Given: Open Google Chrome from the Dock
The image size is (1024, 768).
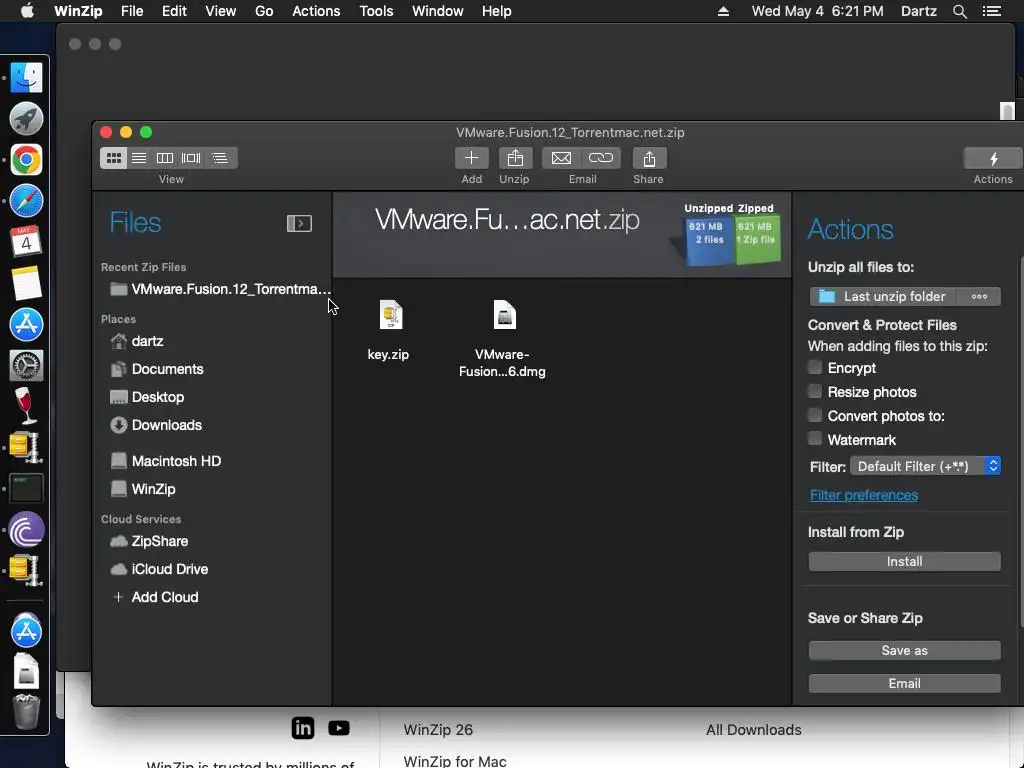Looking at the screenshot, I should click(26, 160).
